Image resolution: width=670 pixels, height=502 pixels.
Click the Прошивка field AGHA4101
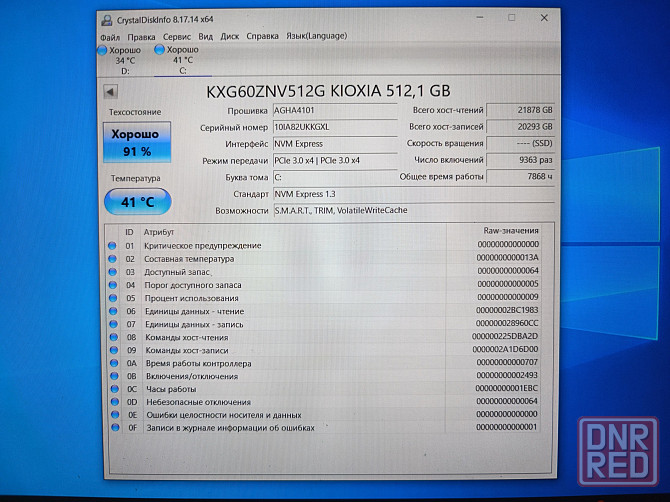pyautogui.click(x=335, y=111)
